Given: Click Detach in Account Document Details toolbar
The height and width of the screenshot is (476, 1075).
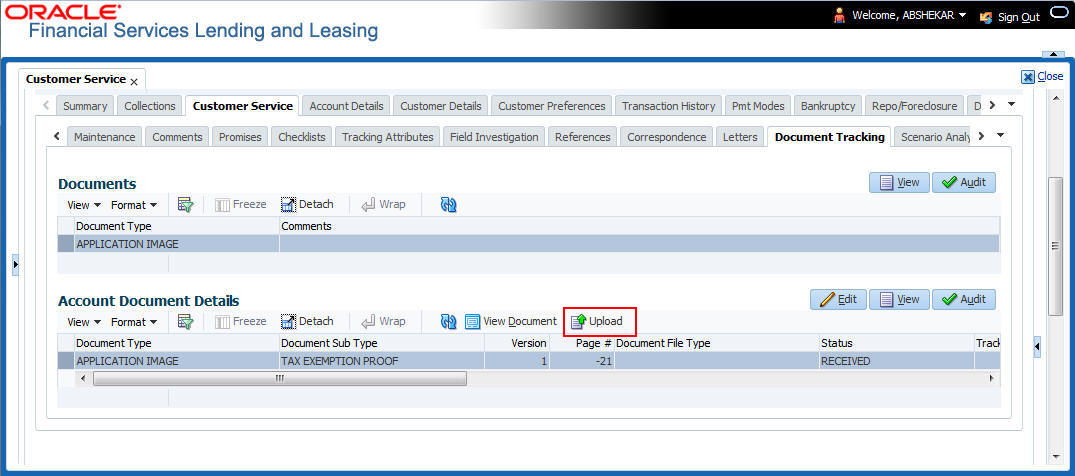Looking at the screenshot, I should 307,321.
